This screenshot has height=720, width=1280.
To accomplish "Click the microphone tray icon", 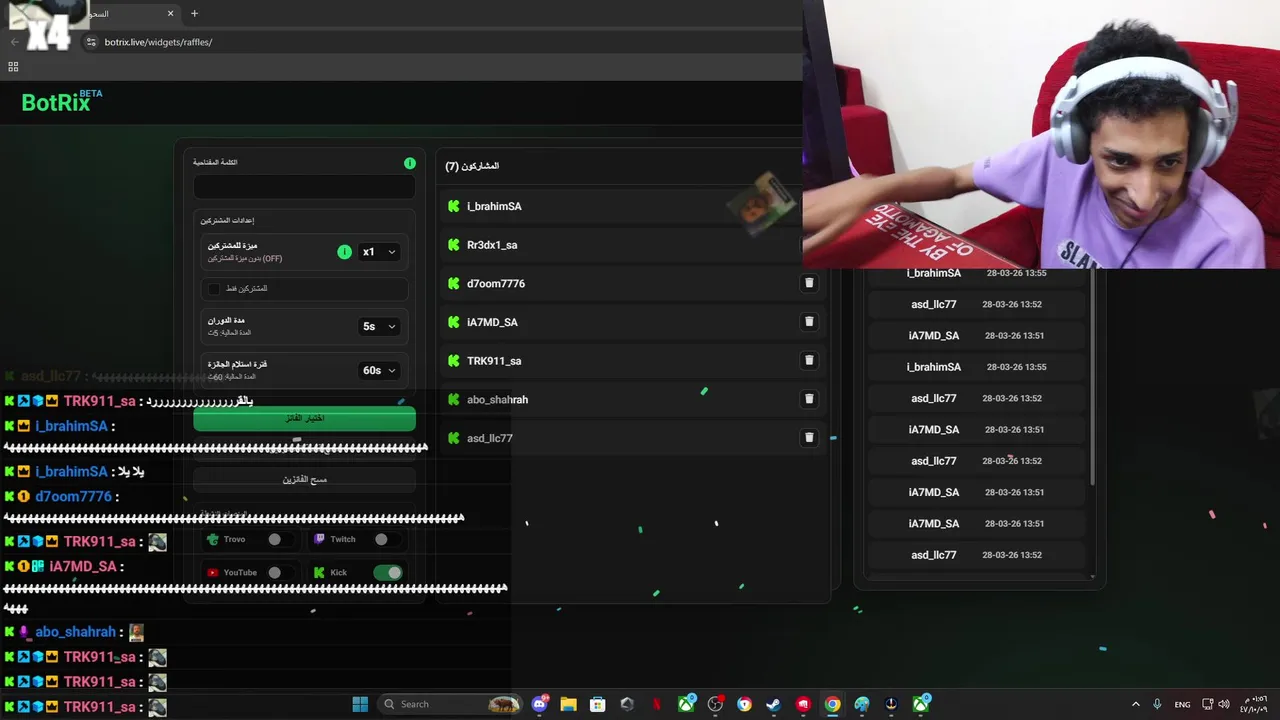I will [x=1157, y=704].
